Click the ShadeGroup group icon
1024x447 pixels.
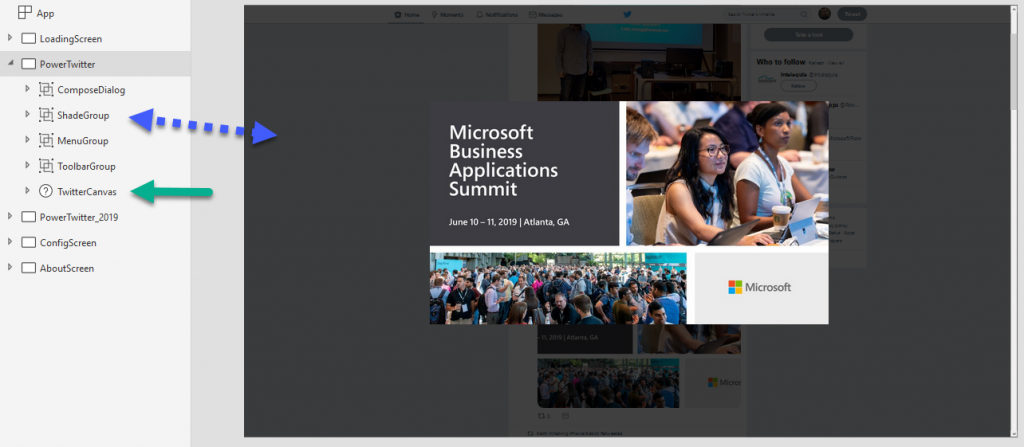click(46, 115)
